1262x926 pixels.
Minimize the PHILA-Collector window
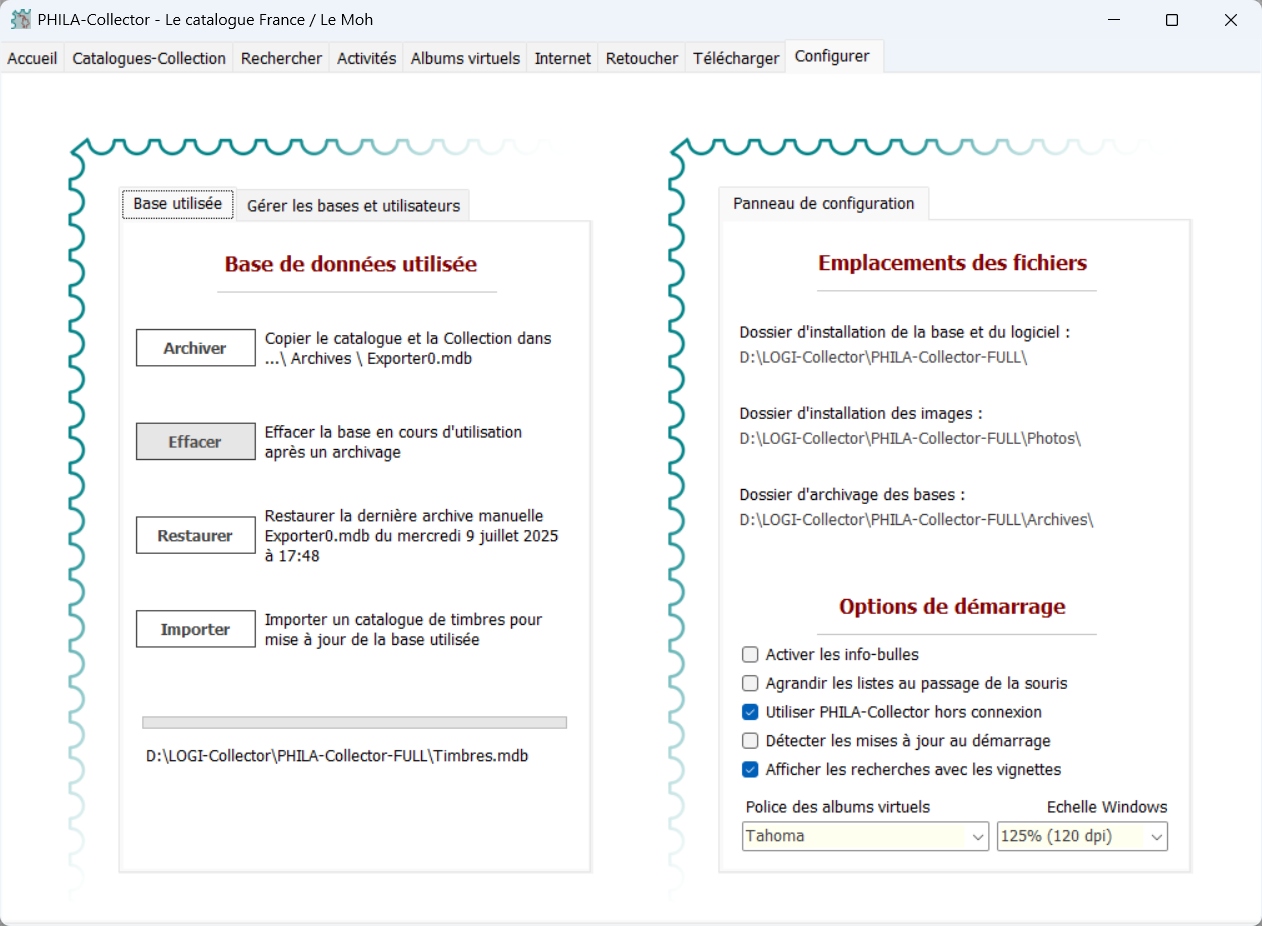[1114, 20]
